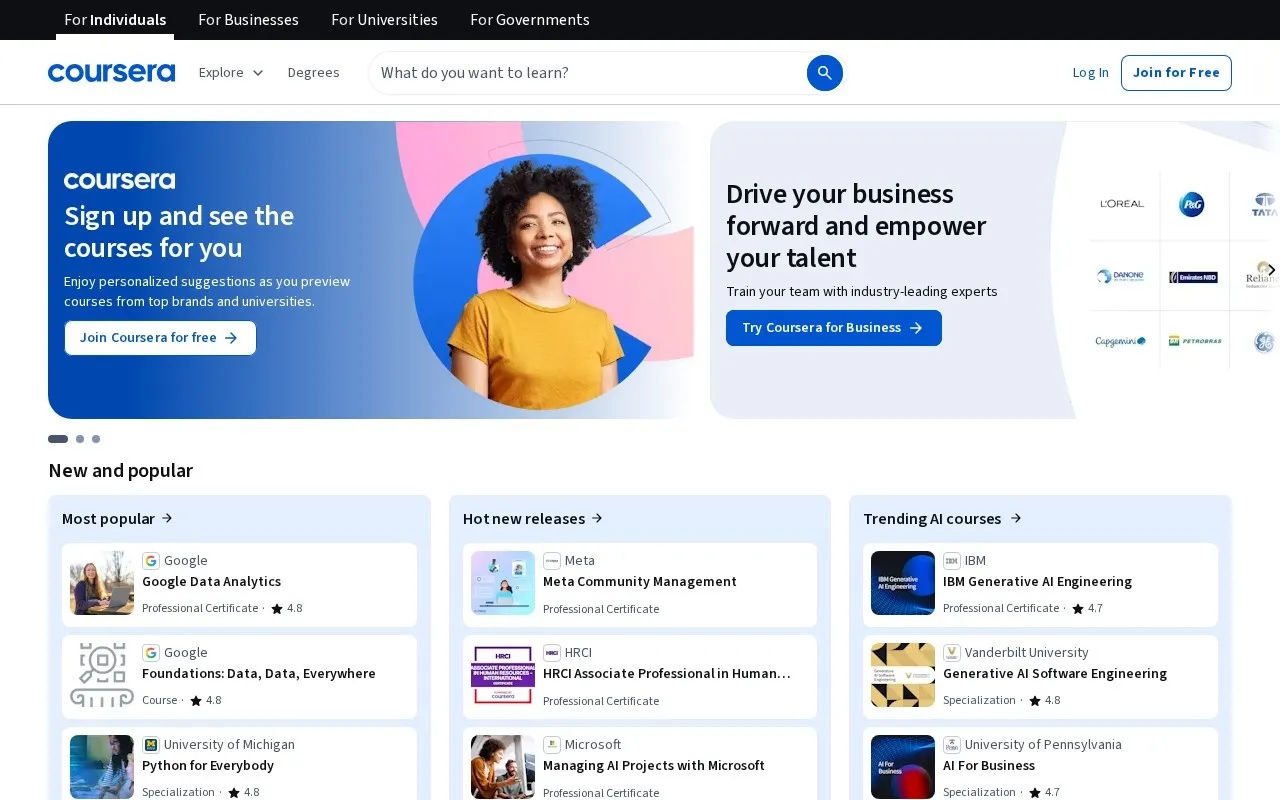The image size is (1280, 800).
Task: Click the P&G logo in business banner
Action: point(1192,204)
